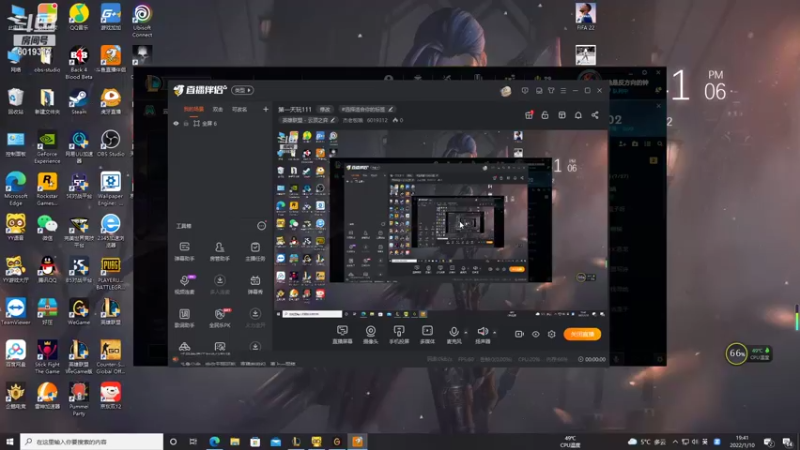Open the user avatar in title bar

506,91
